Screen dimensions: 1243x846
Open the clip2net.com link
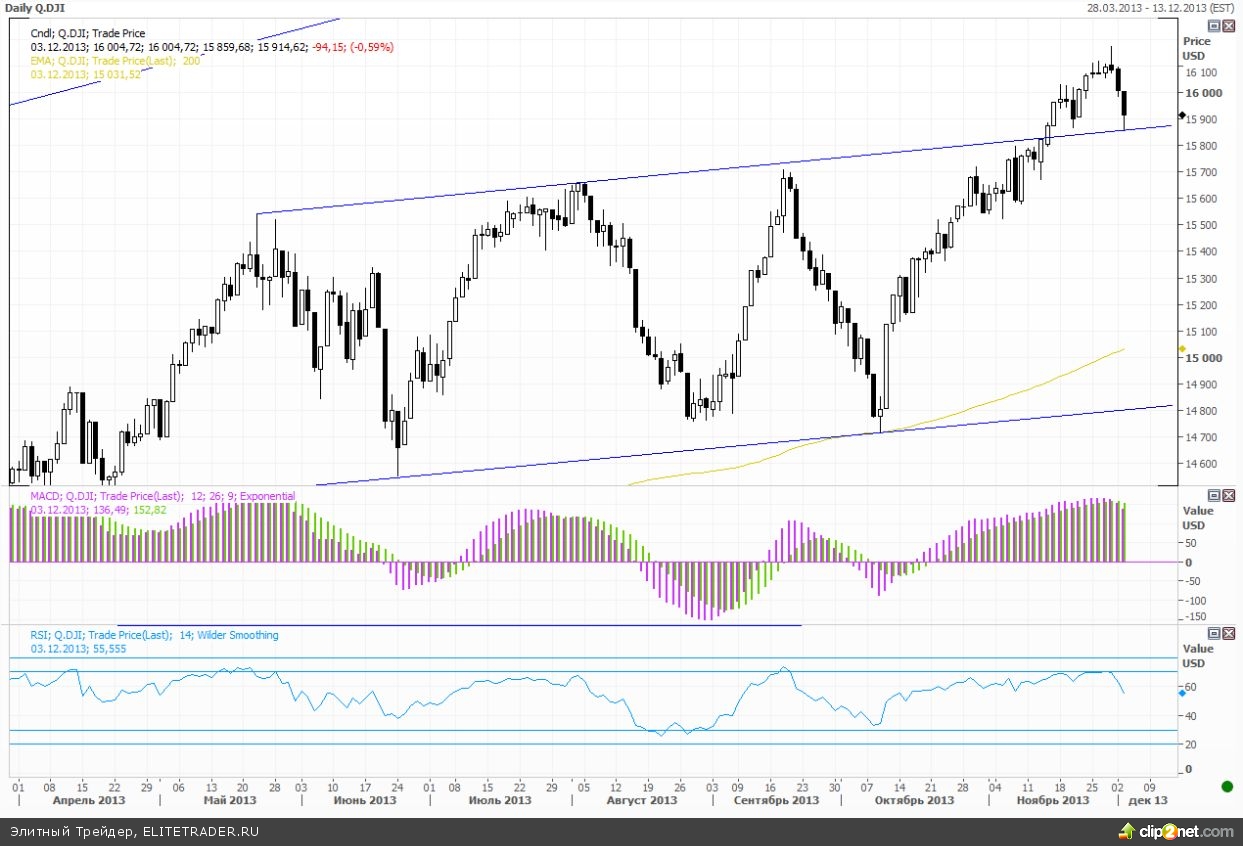pyautogui.click(x=1185, y=831)
